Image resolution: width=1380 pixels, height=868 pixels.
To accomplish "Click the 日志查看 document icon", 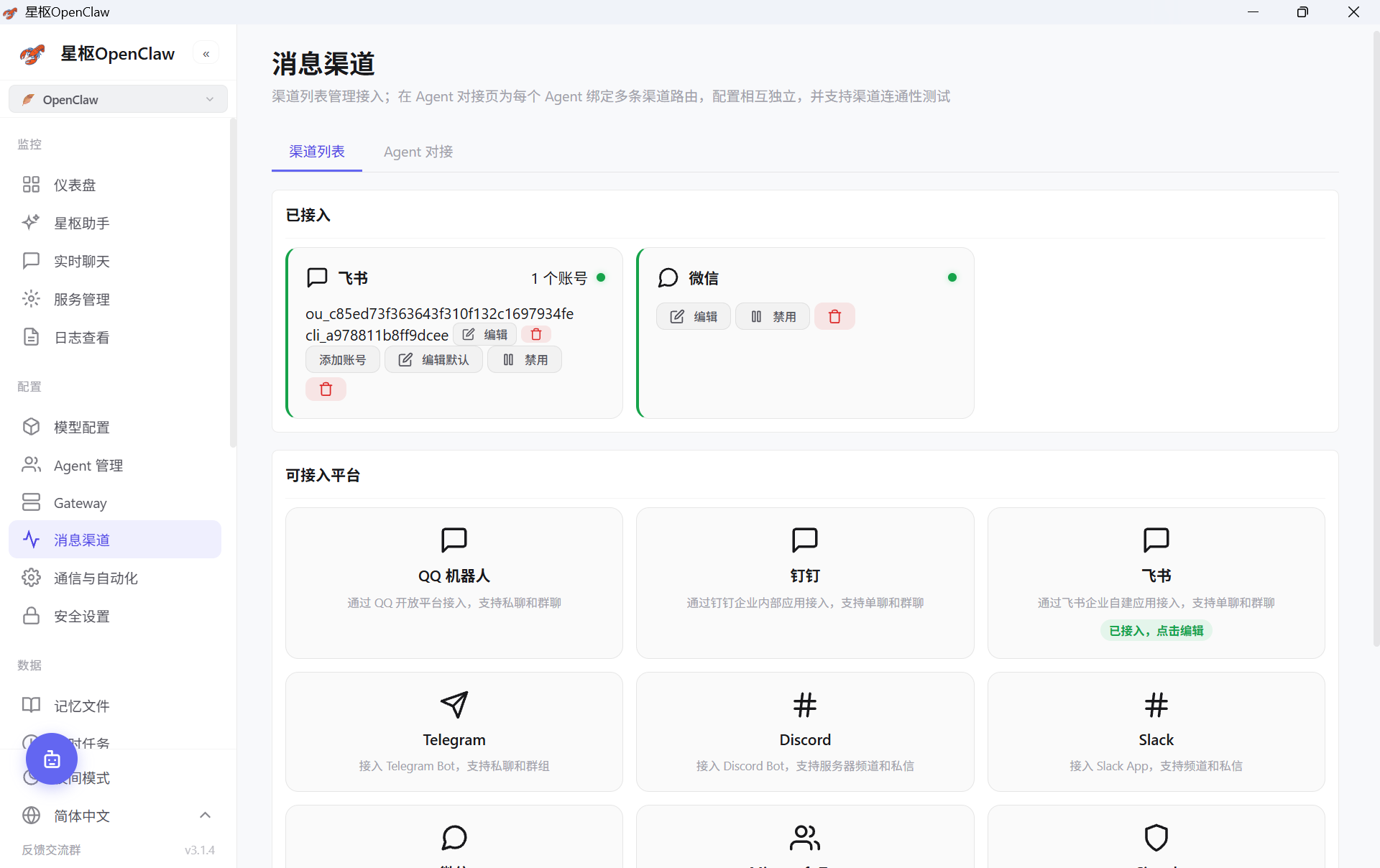I will pyautogui.click(x=31, y=337).
